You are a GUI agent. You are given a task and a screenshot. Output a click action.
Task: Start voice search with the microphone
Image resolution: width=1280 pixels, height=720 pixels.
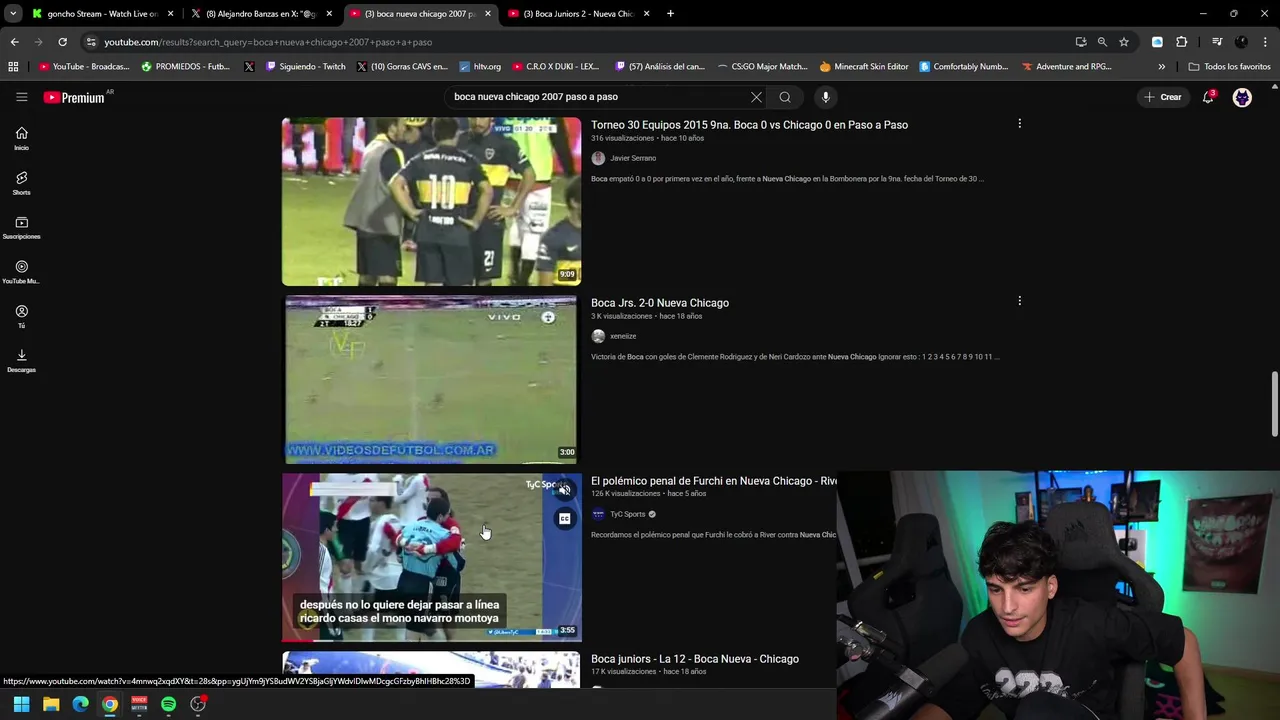point(825,97)
